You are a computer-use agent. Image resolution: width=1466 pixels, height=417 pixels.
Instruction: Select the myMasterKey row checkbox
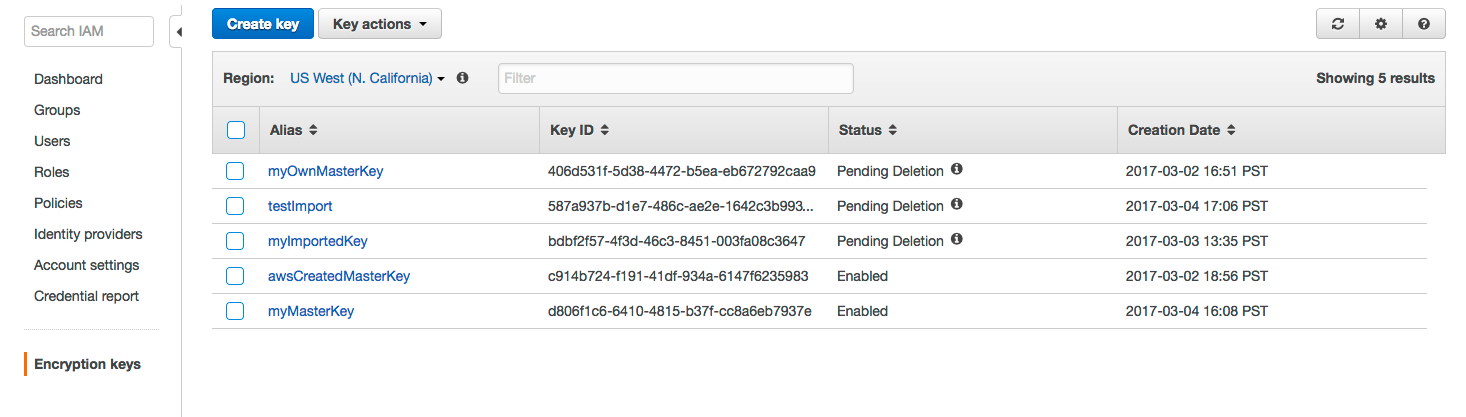[x=235, y=311]
